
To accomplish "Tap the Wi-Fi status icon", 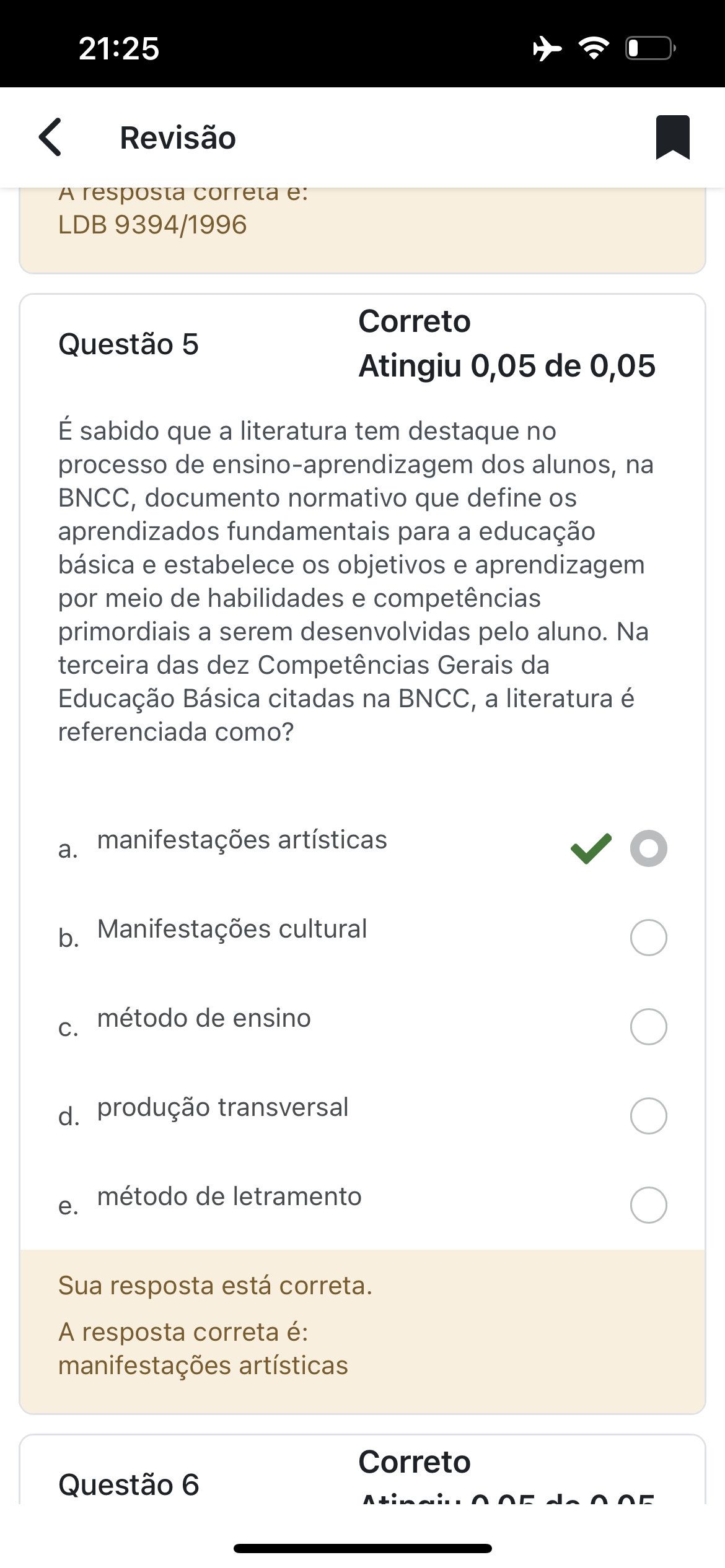I will 594,48.
